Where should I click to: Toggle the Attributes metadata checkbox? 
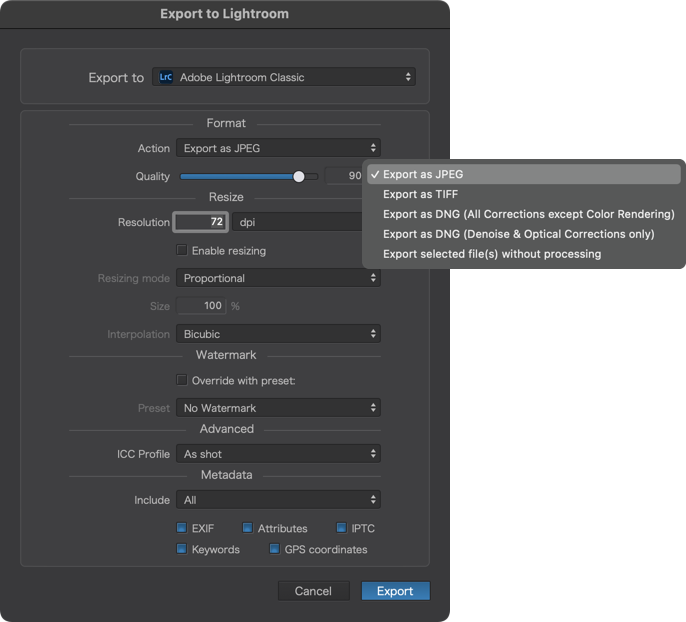[x=248, y=528]
